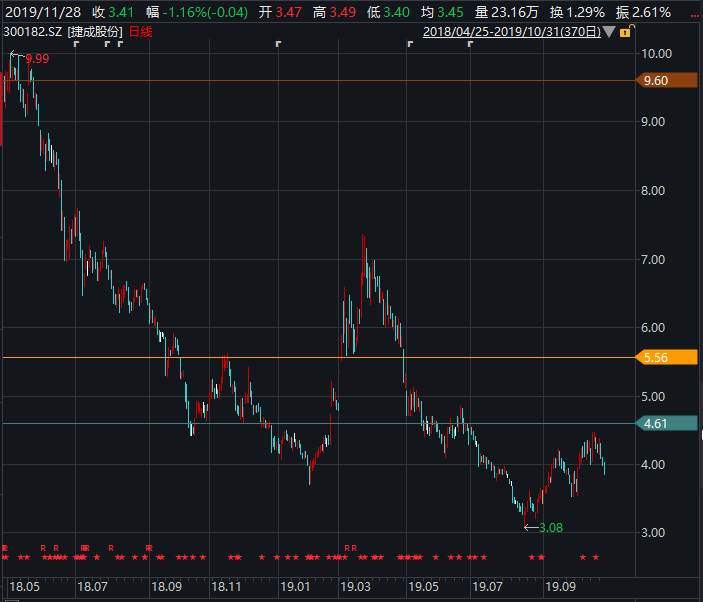Click the red star marker below 3.08 low

tap(532, 557)
